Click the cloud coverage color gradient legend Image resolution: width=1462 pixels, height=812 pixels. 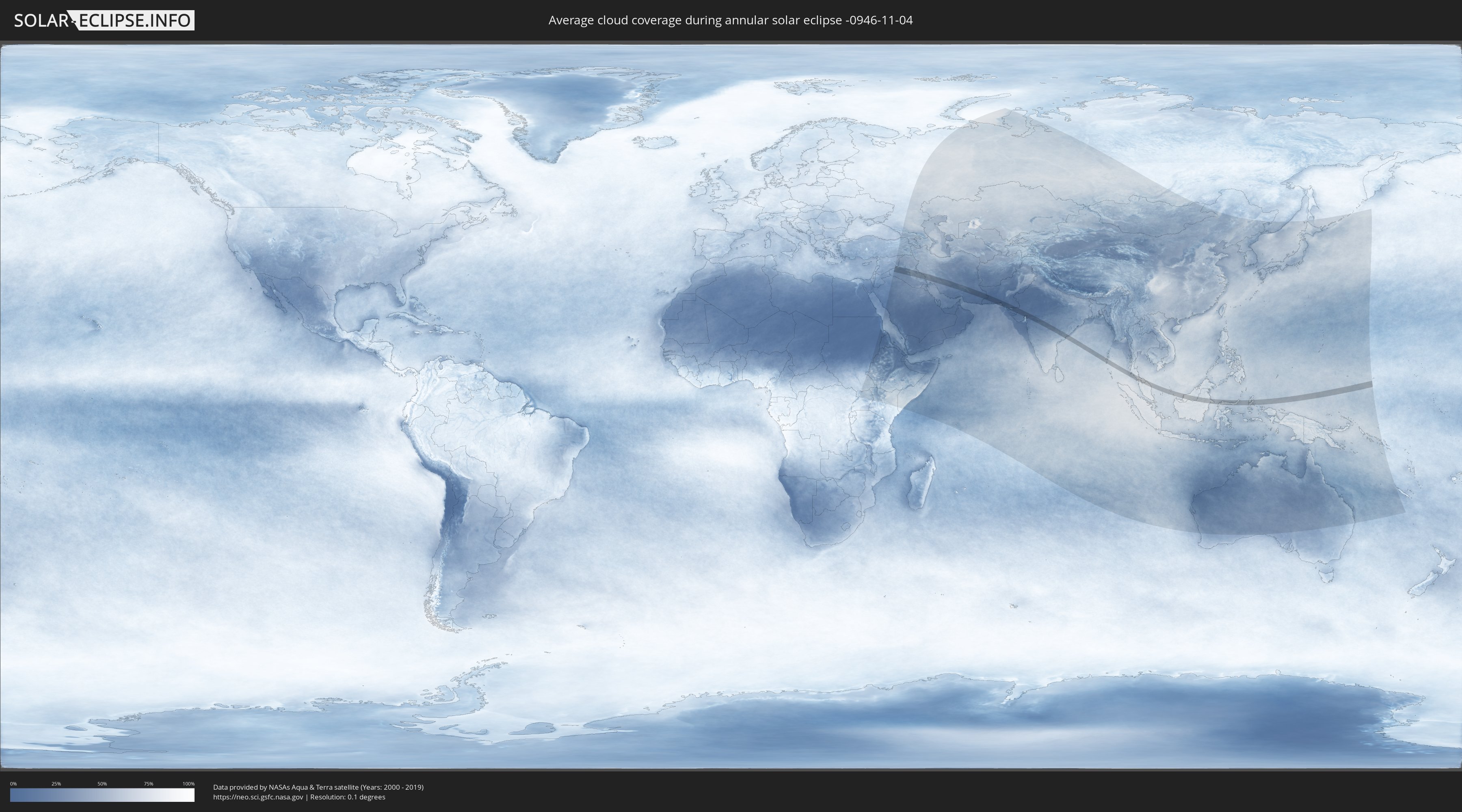(102, 795)
